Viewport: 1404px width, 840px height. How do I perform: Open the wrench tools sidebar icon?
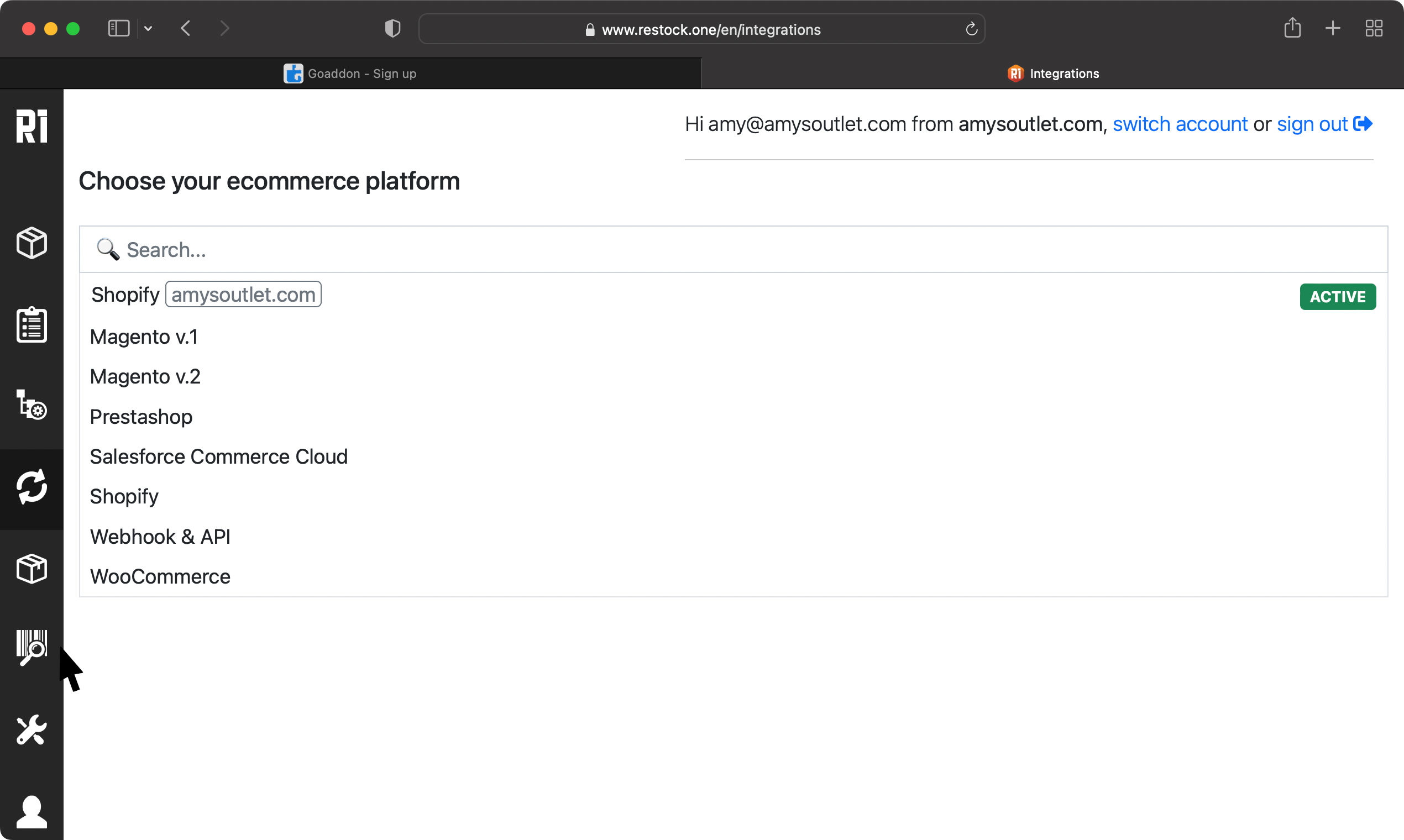[32, 729]
